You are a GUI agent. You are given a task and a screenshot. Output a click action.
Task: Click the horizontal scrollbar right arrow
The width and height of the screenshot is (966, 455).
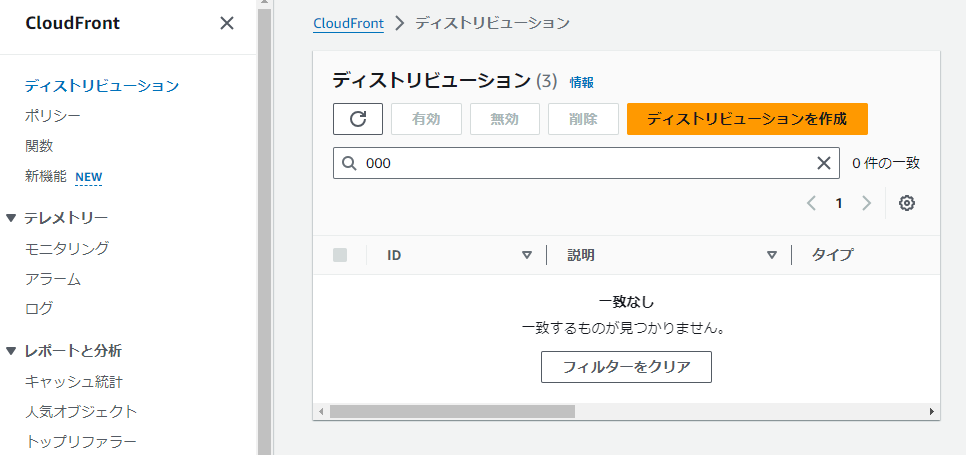[932, 411]
